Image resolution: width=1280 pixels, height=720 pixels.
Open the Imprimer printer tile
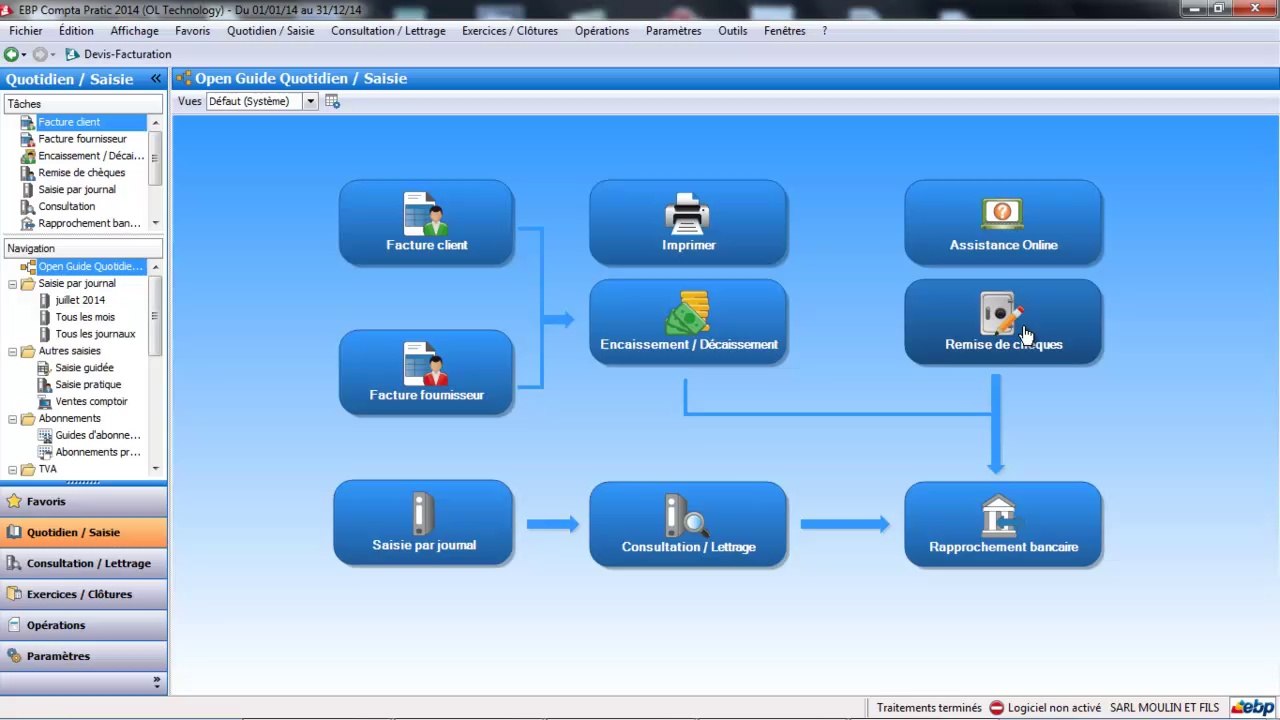(x=688, y=223)
